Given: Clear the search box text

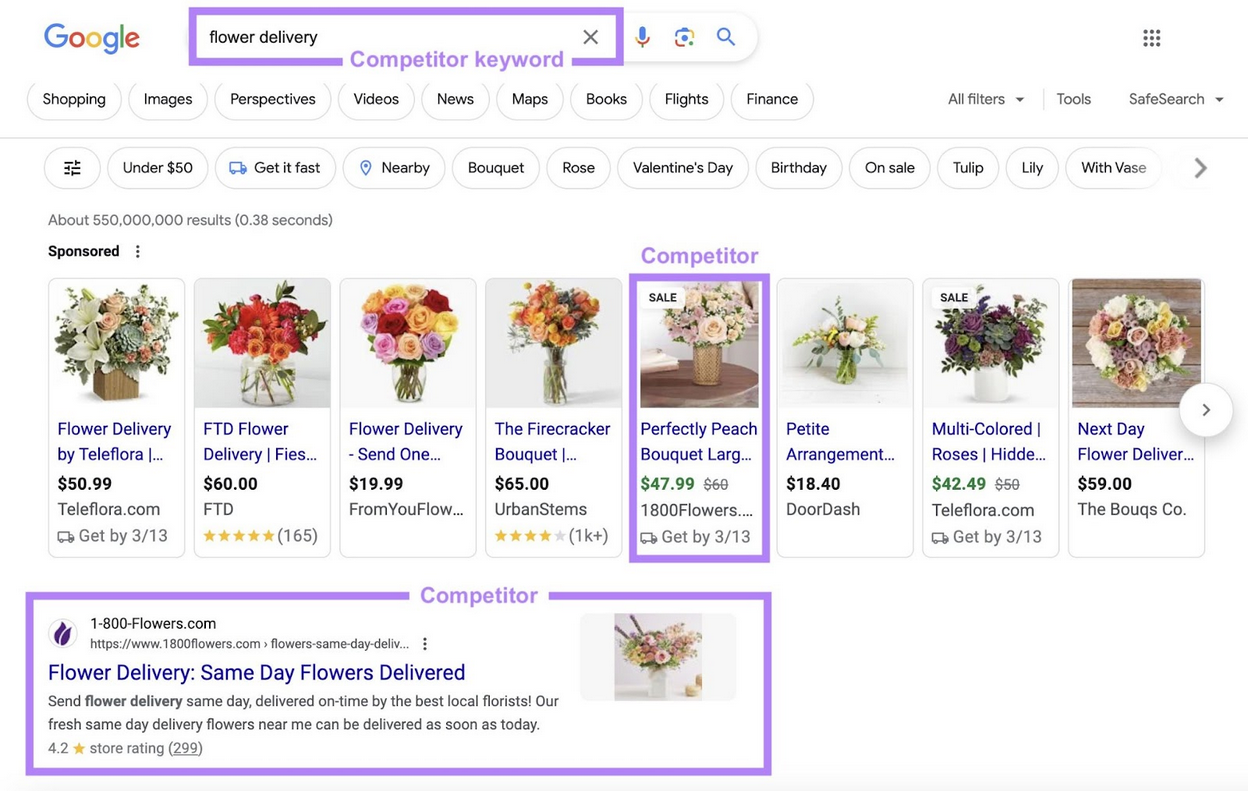Looking at the screenshot, I should (x=590, y=37).
